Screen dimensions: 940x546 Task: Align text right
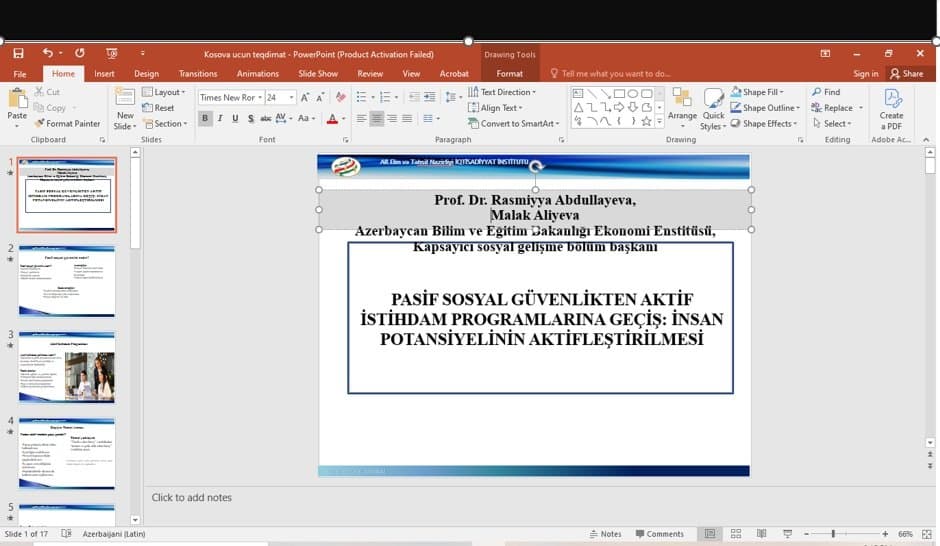[x=391, y=118]
